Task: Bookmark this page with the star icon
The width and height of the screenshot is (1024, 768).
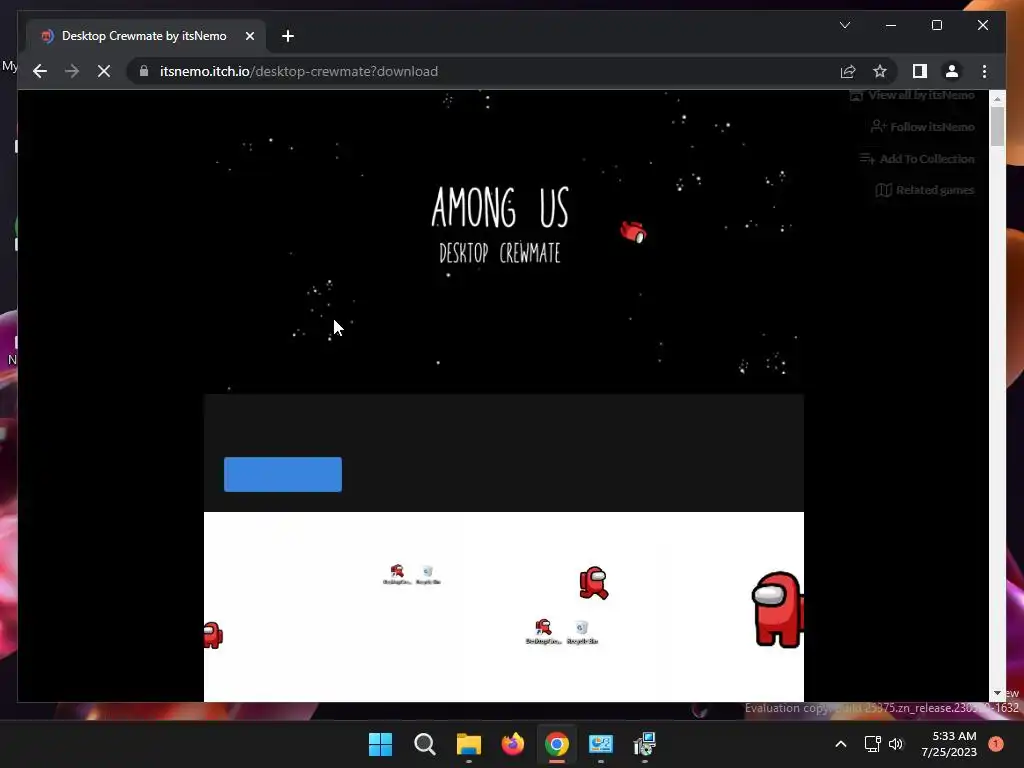Action: [880, 71]
